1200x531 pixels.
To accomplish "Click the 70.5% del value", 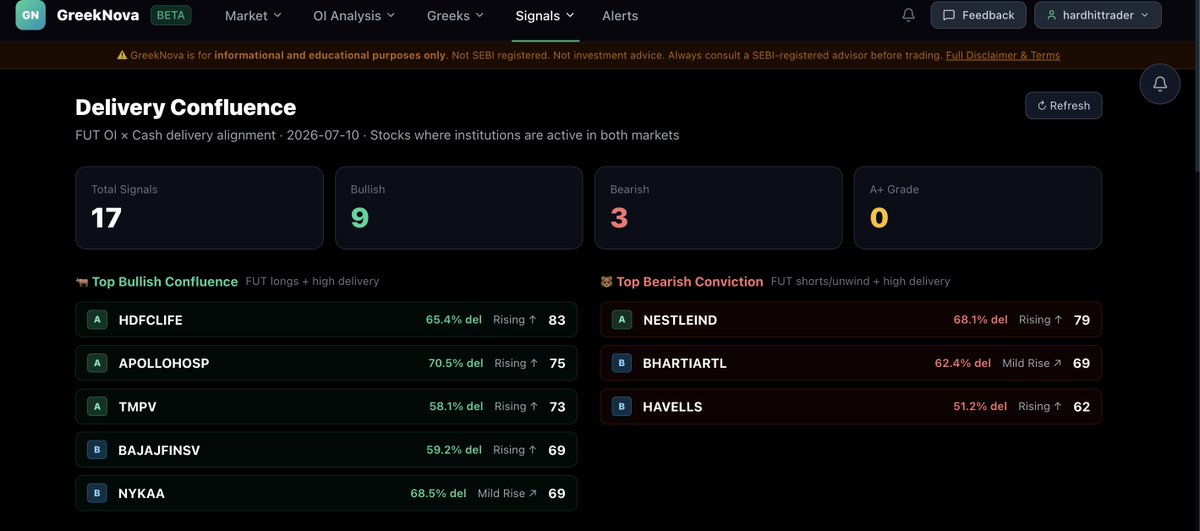I will click(x=454, y=363).
